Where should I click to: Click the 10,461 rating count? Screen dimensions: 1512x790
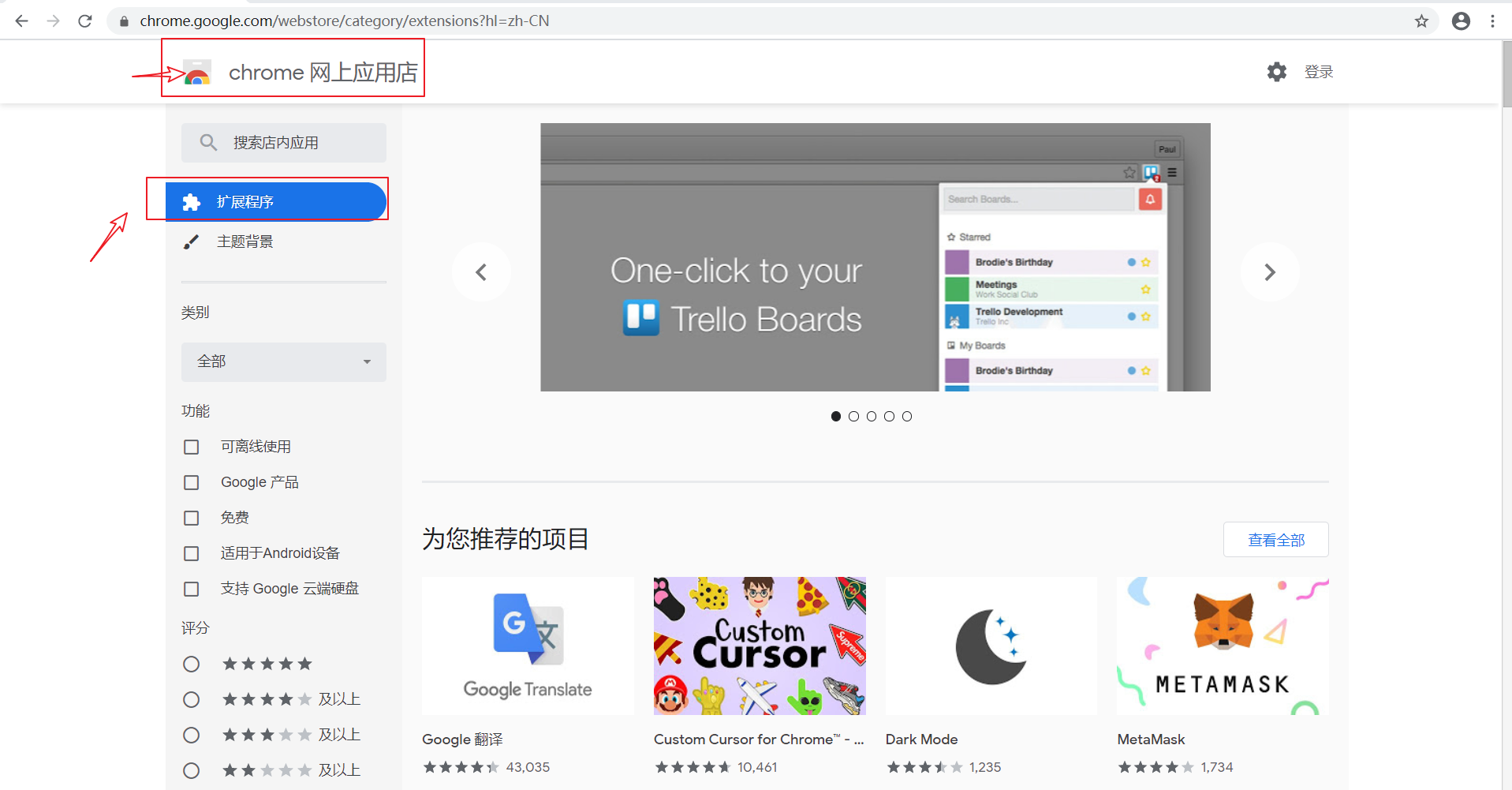coord(757,767)
